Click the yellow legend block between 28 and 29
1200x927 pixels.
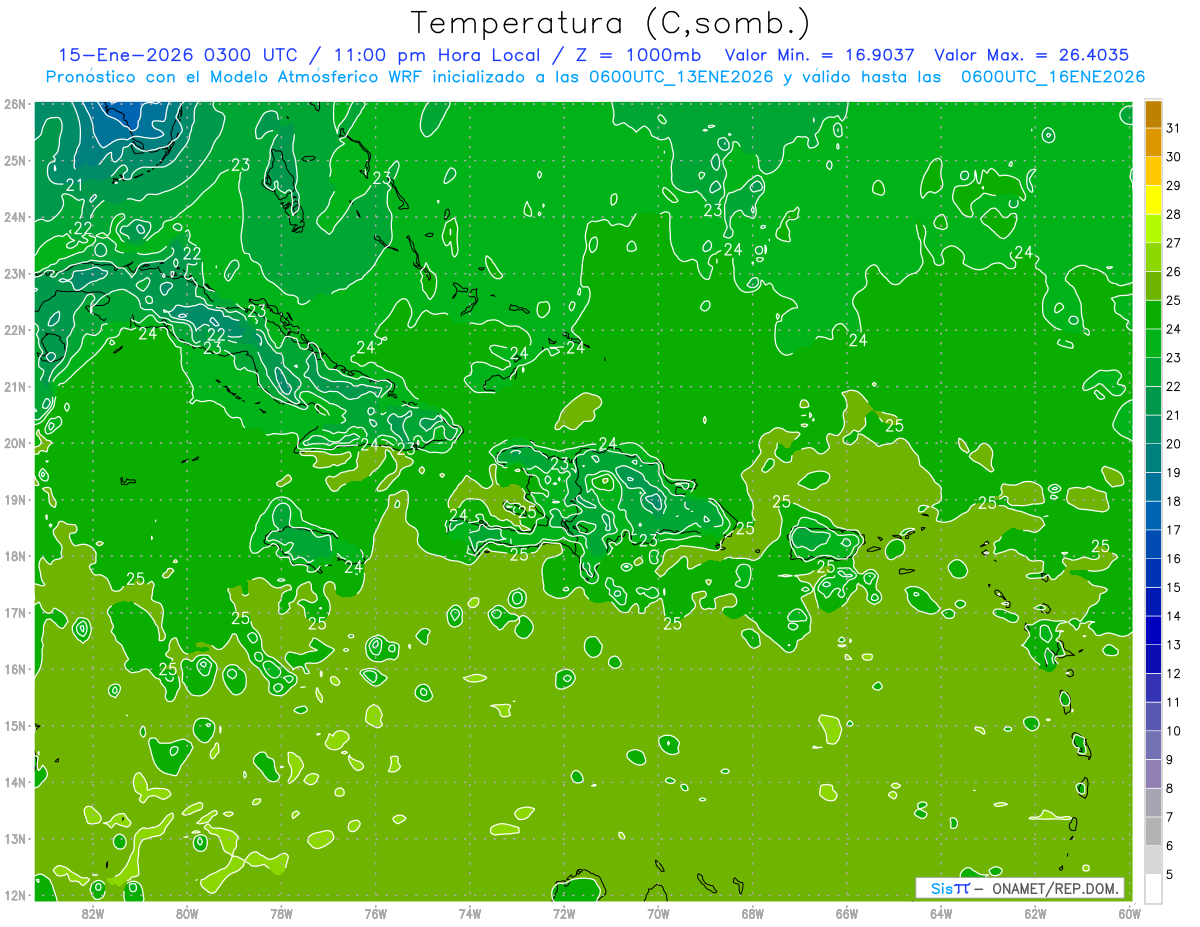[x=1153, y=200]
